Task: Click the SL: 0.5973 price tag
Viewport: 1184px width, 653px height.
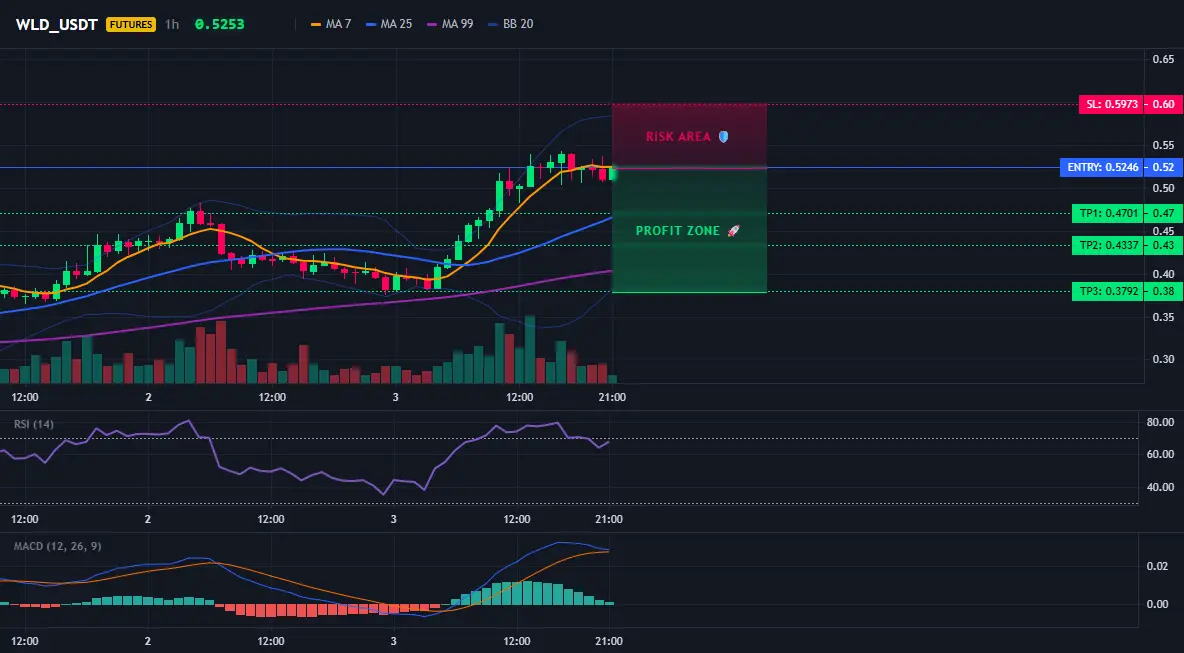Action: coord(1110,104)
